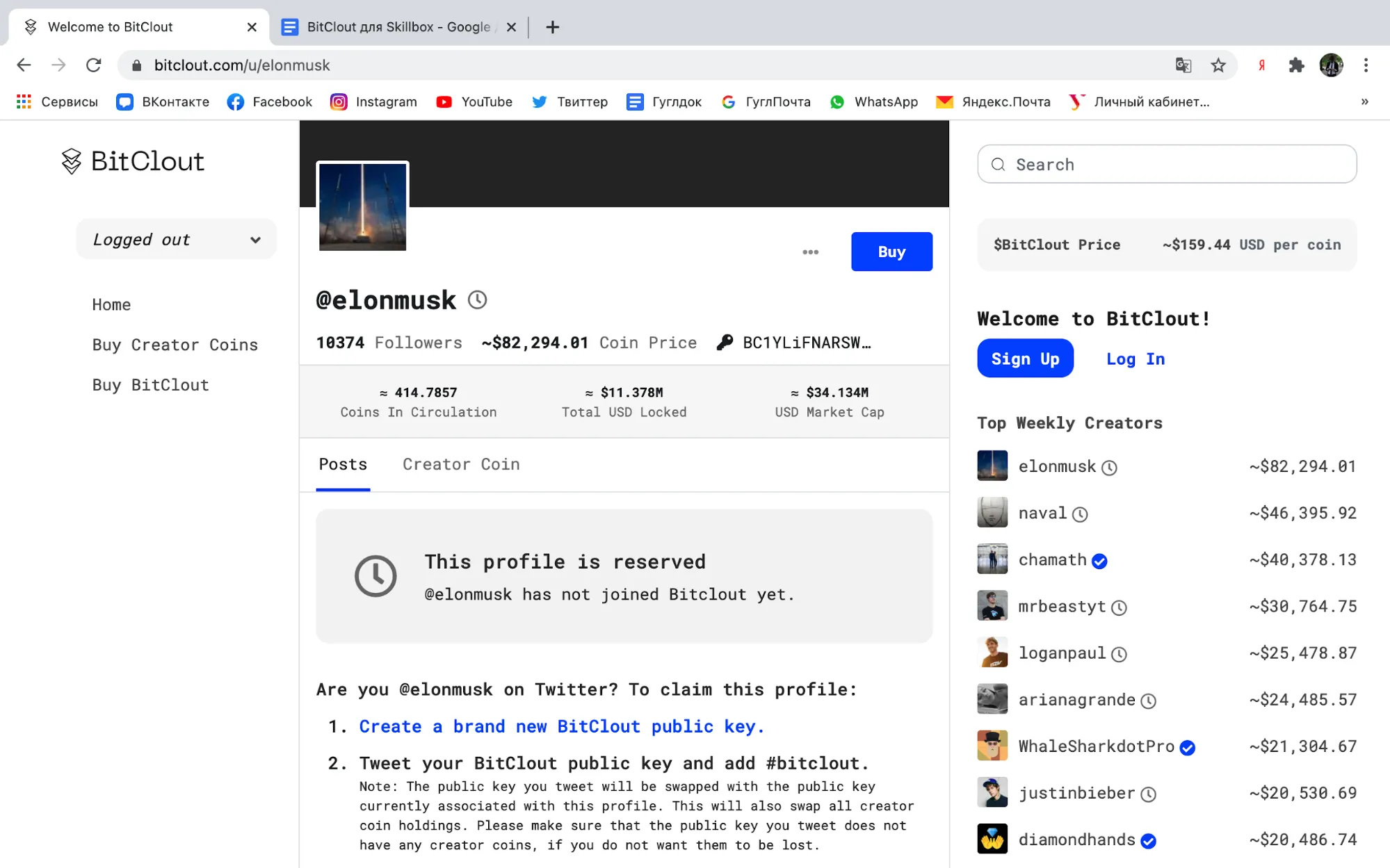1390x868 pixels.
Task: Select the Posts tab
Action: point(343,464)
